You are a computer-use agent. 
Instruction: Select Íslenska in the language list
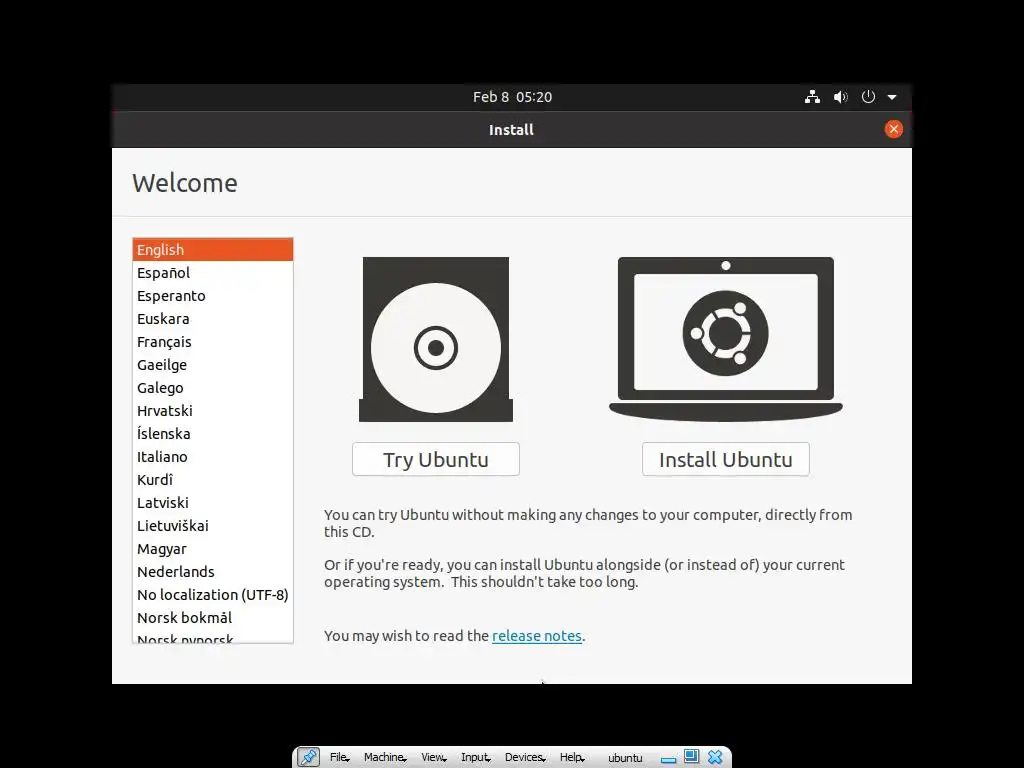coord(212,434)
